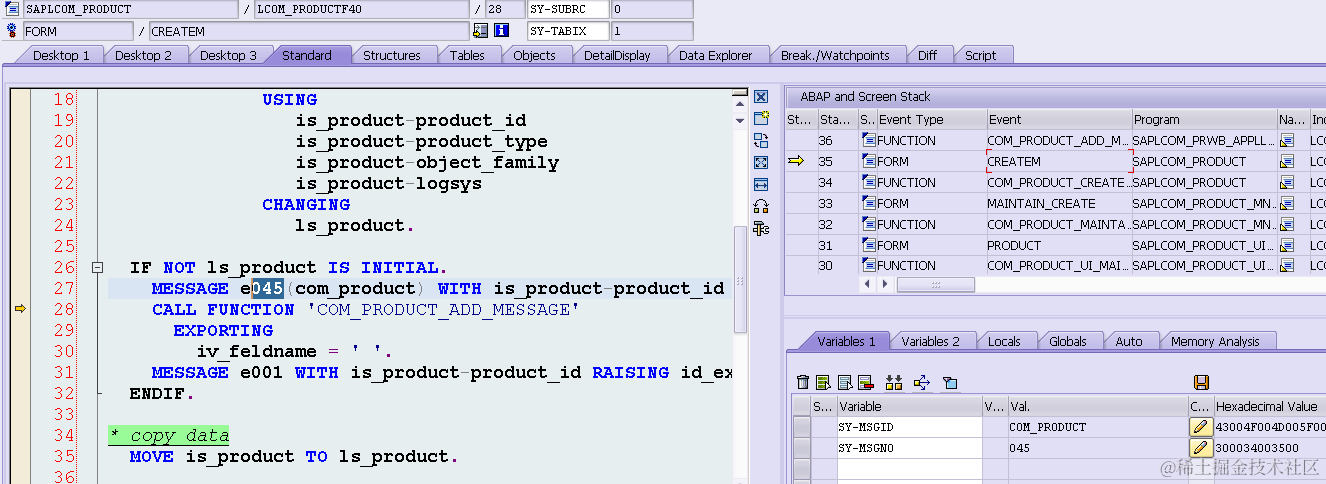Open the Tables tab
Screen dimensions: 1326x484
[467, 56]
